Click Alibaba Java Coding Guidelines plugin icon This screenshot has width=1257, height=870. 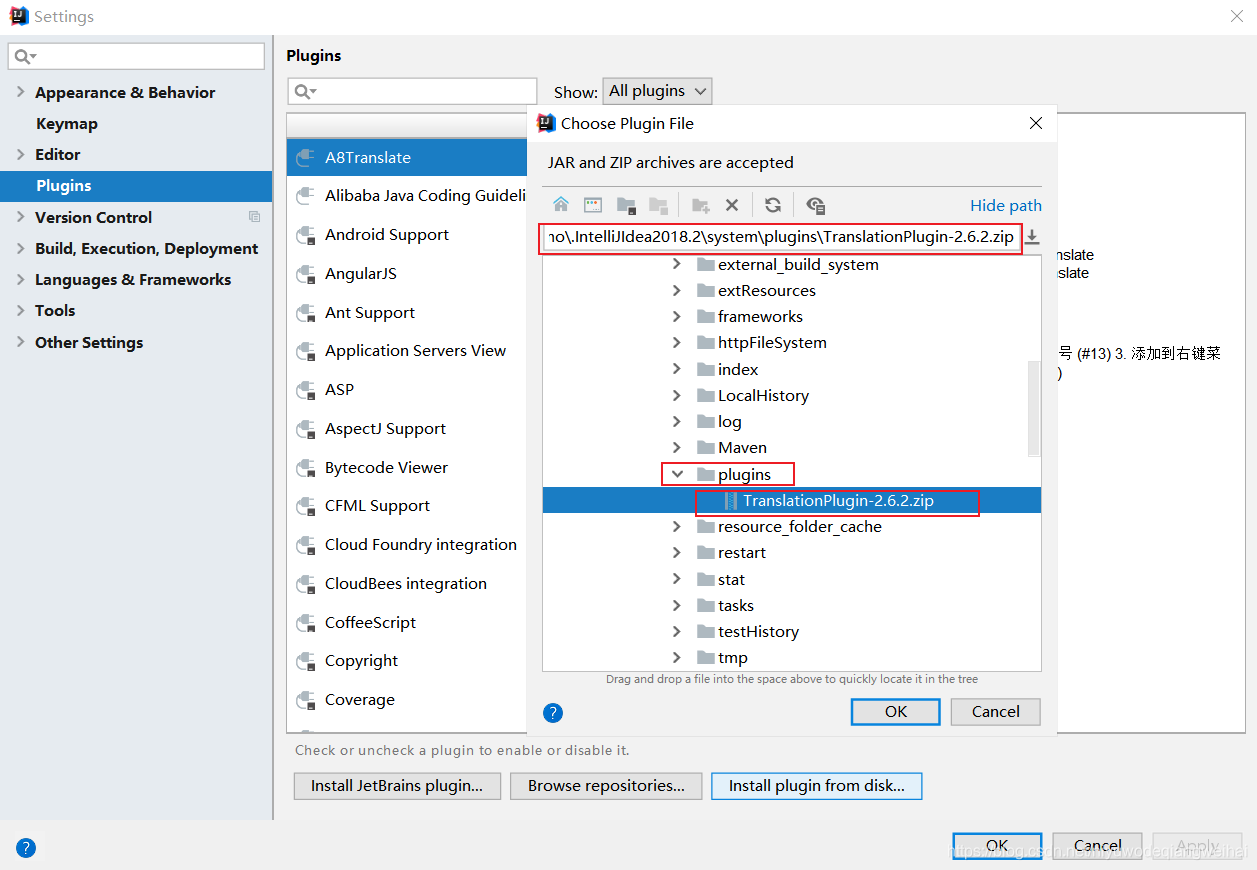pyautogui.click(x=306, y=196)
